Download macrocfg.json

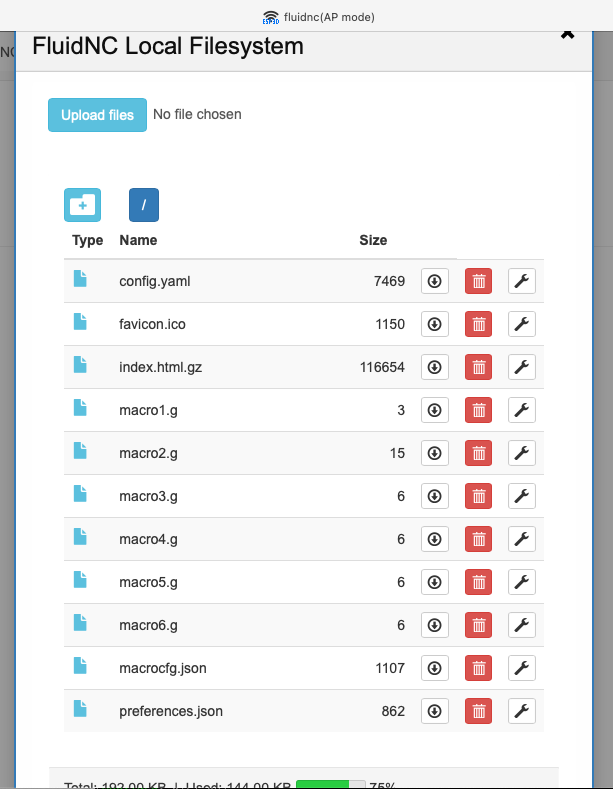[x=435, y=668]
